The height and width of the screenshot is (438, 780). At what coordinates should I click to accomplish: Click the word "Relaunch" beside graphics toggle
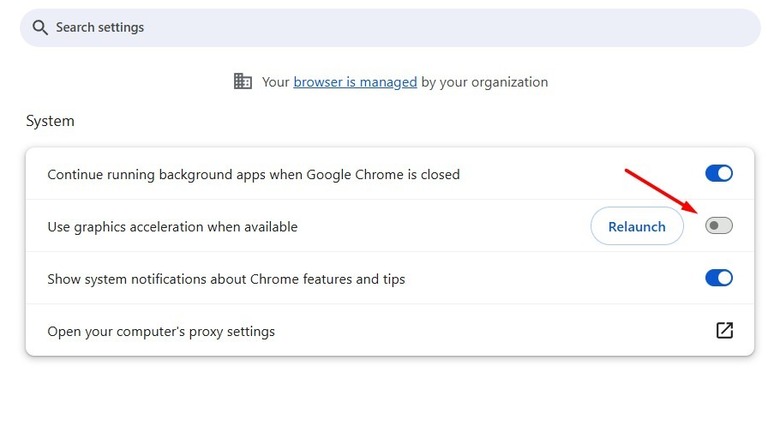tap(637, 227)
